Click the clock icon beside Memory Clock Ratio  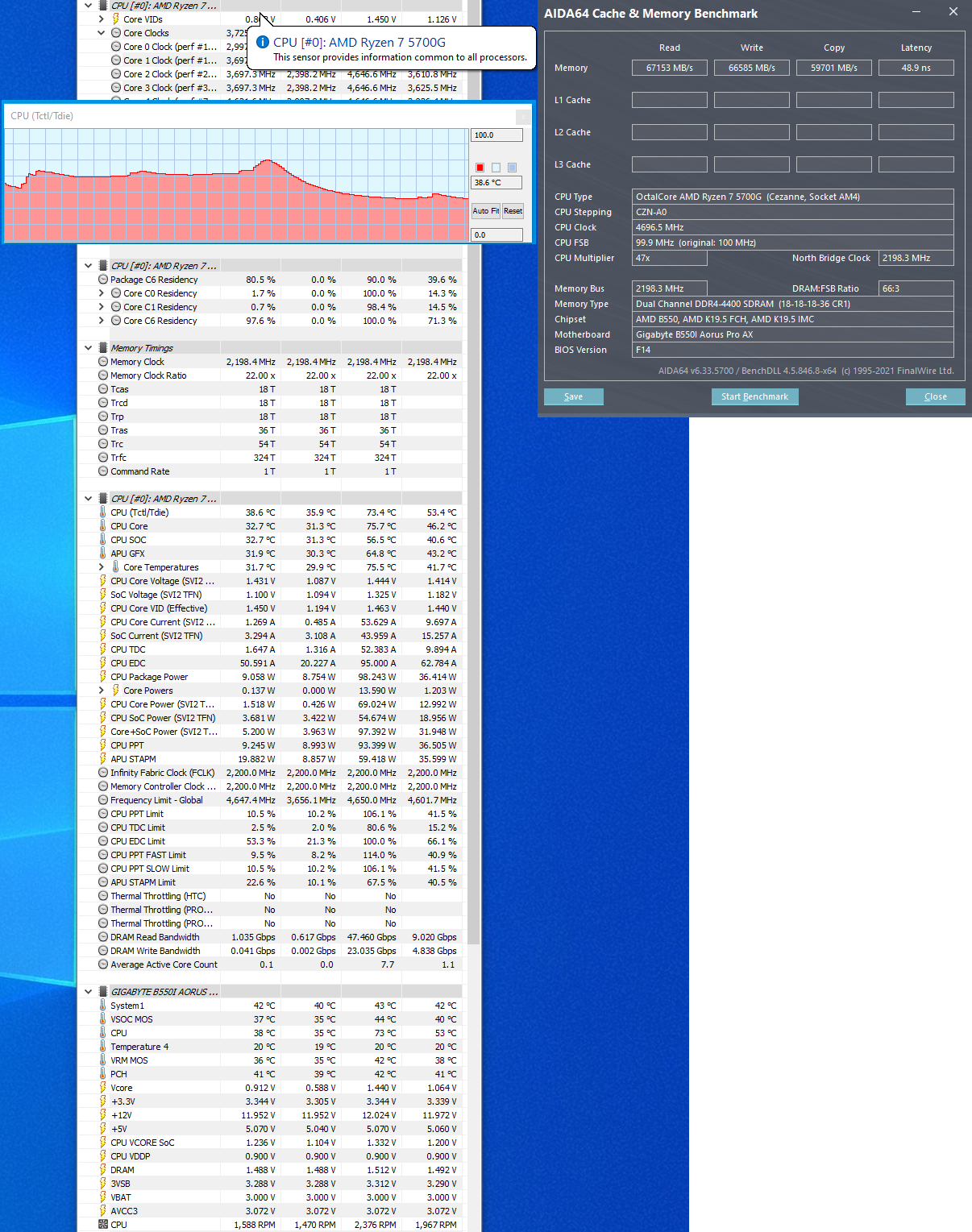103,375
